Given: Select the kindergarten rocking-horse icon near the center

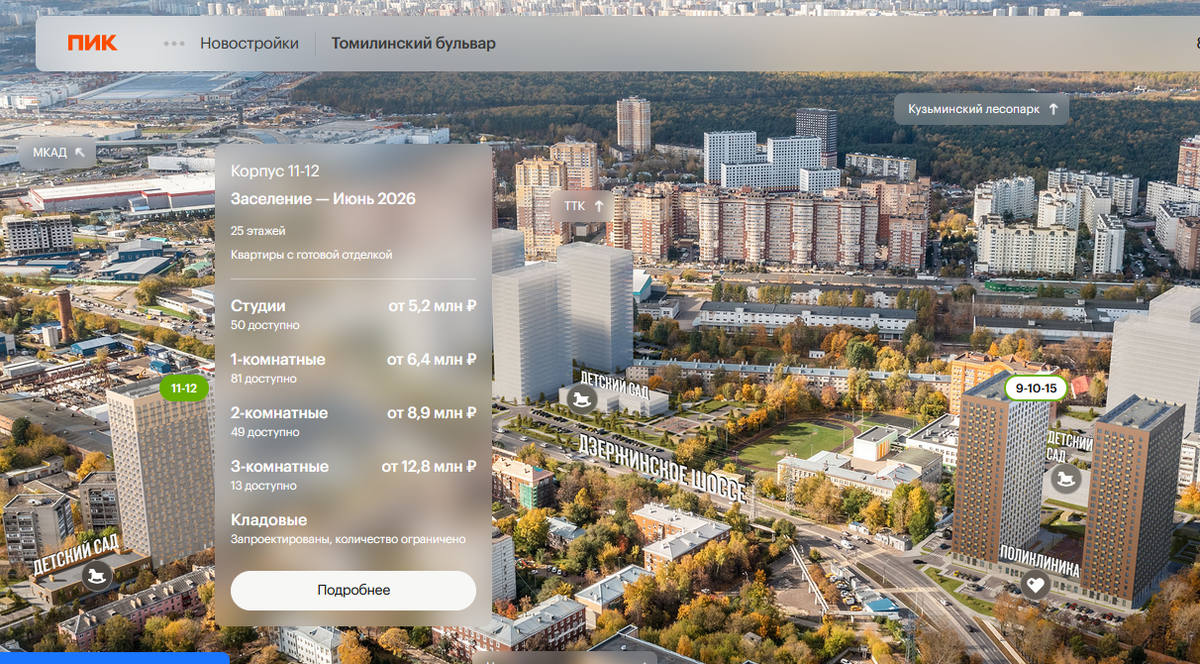Looking at the screenshot, I should (x=581, y=400).
